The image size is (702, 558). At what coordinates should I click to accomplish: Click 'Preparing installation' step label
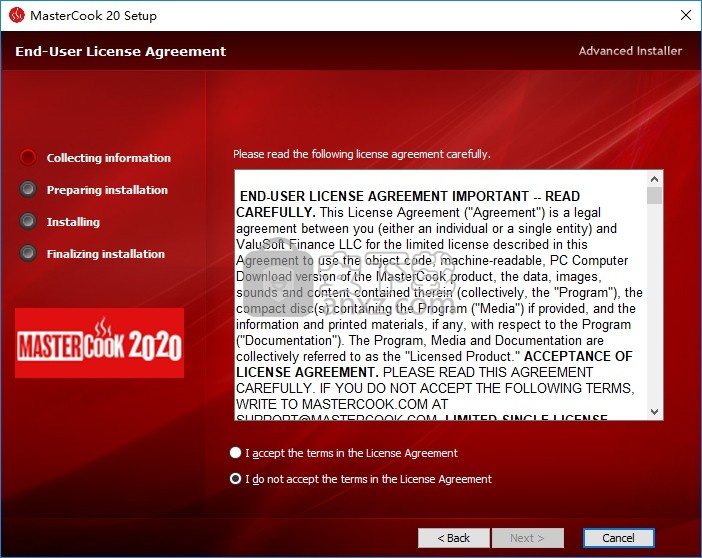(x=107, y=190)
